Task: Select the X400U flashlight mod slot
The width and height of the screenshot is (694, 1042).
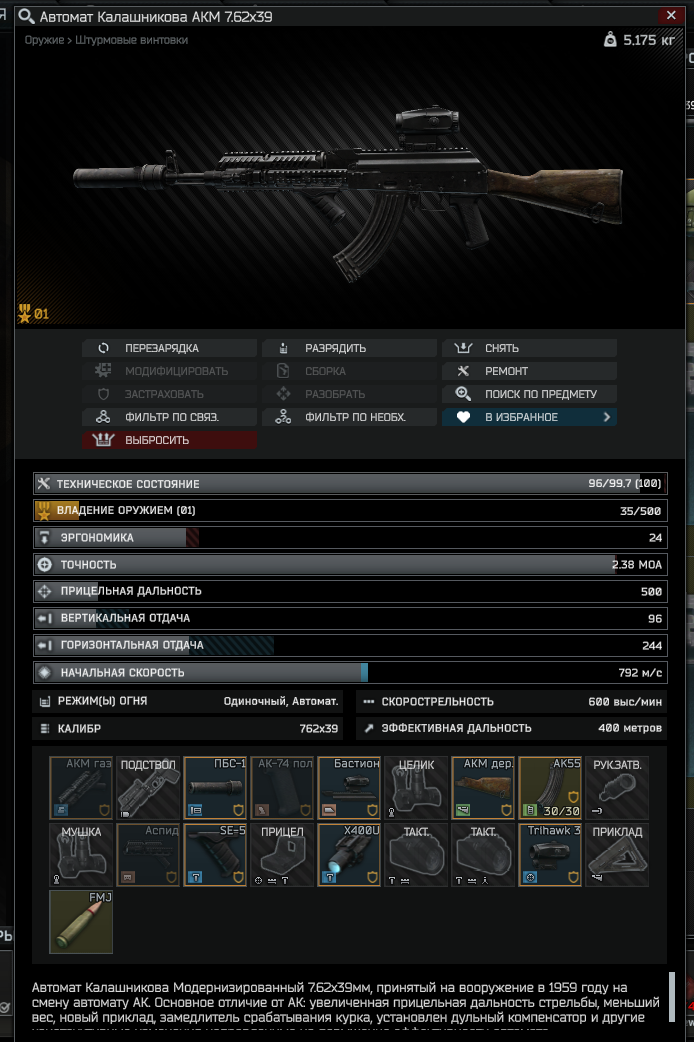Action: point(349,855)
